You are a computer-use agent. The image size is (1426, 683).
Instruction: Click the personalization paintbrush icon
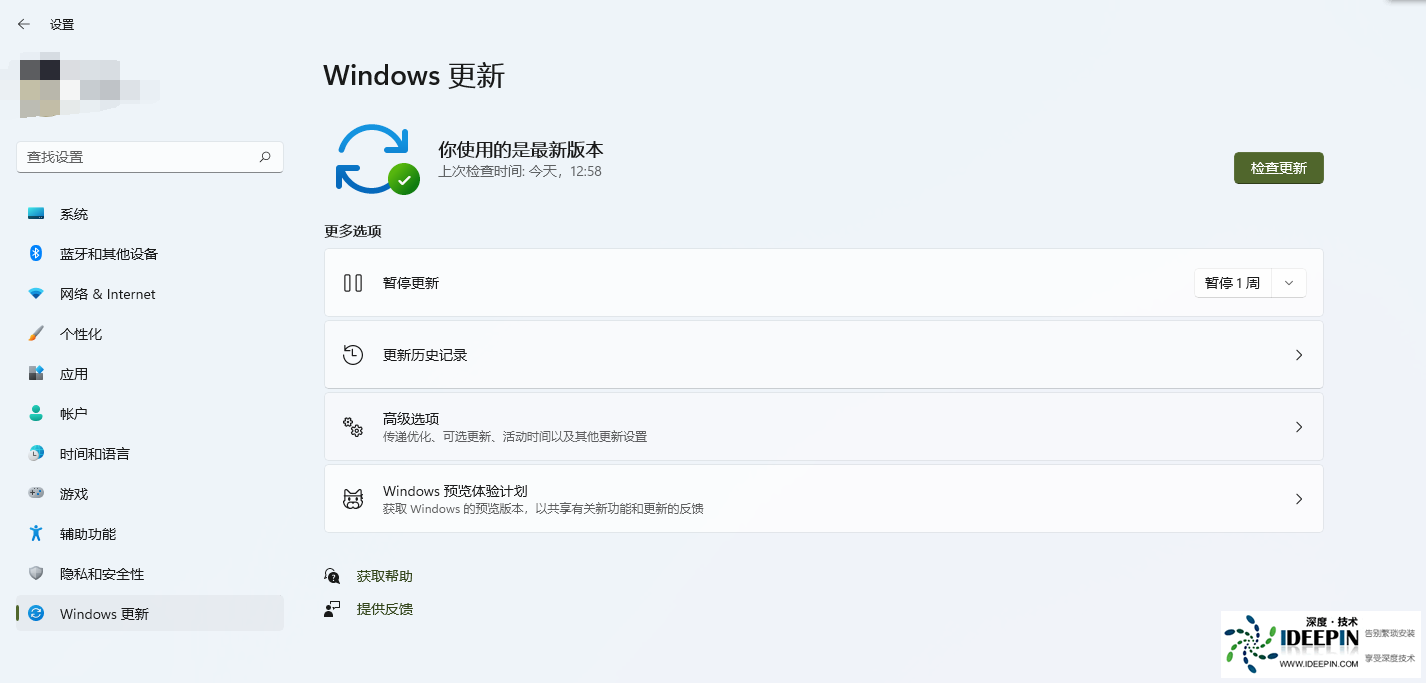36,334
